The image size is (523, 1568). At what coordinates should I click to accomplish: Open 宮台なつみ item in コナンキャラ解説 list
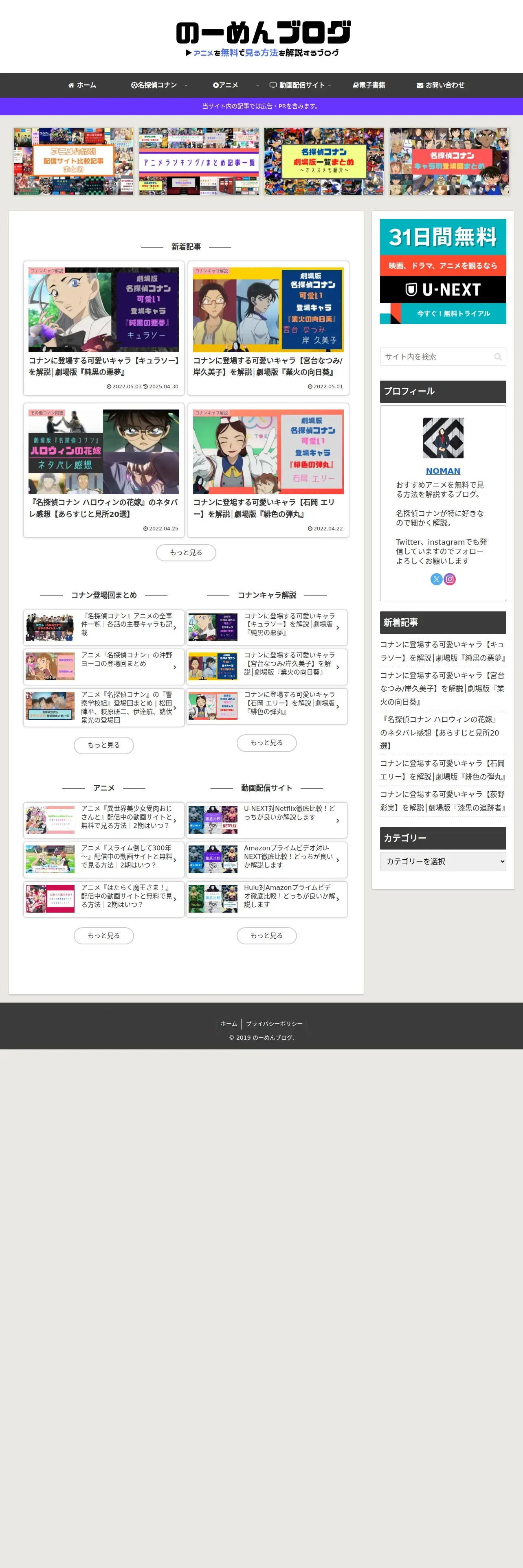click(267, 666)
